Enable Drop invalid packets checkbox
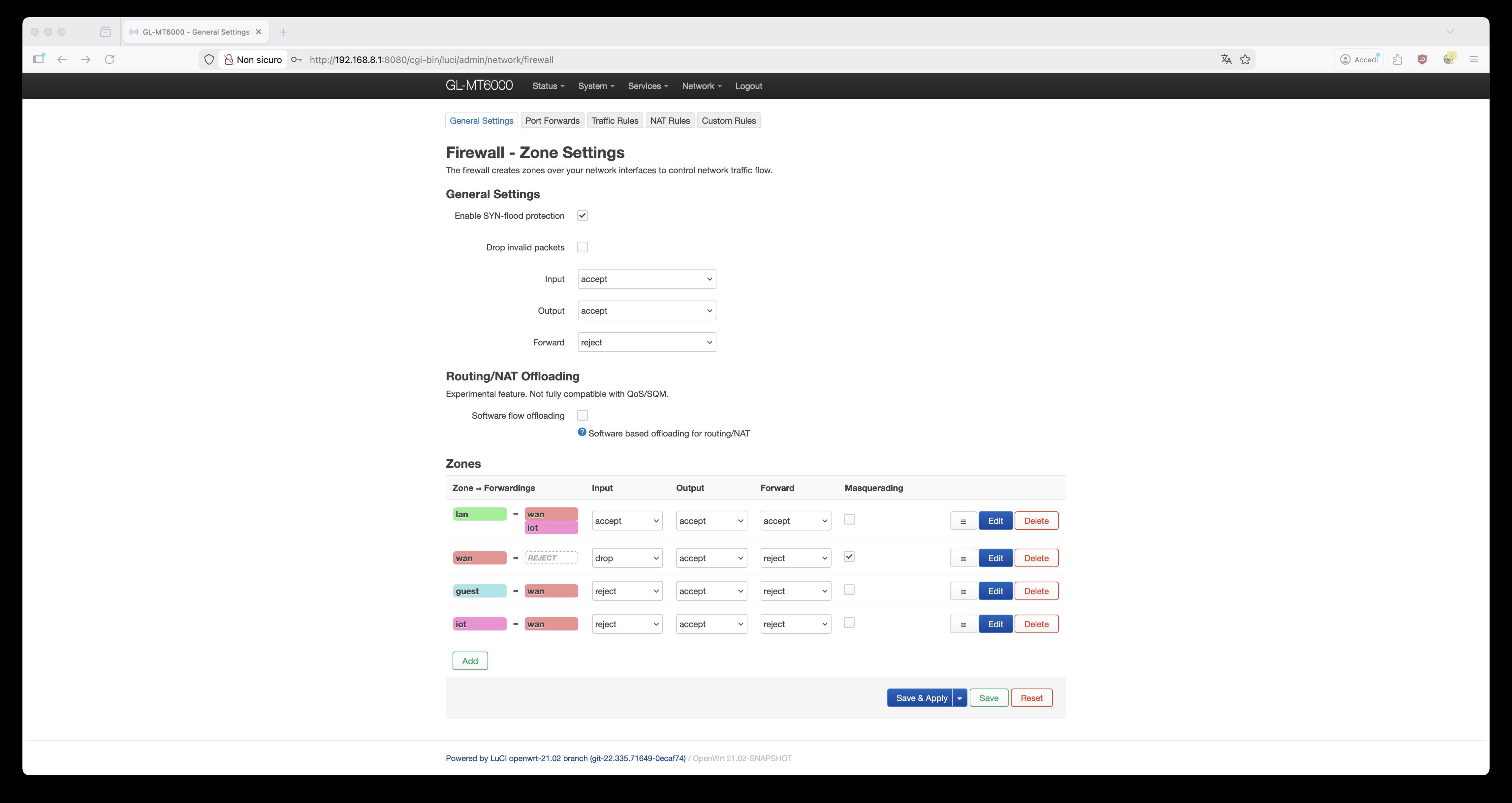The height and width of the screenshot is (803, 1512). coord(582,247)
